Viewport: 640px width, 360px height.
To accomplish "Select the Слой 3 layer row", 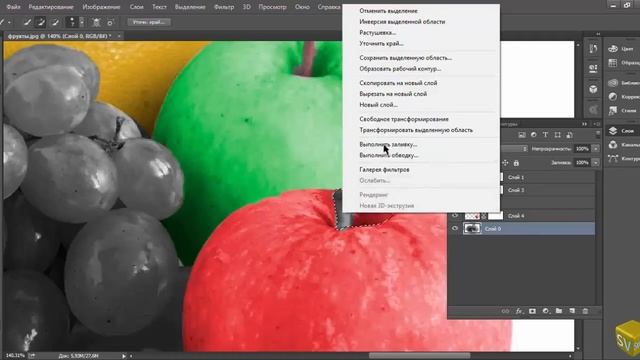I will [548, 190].
